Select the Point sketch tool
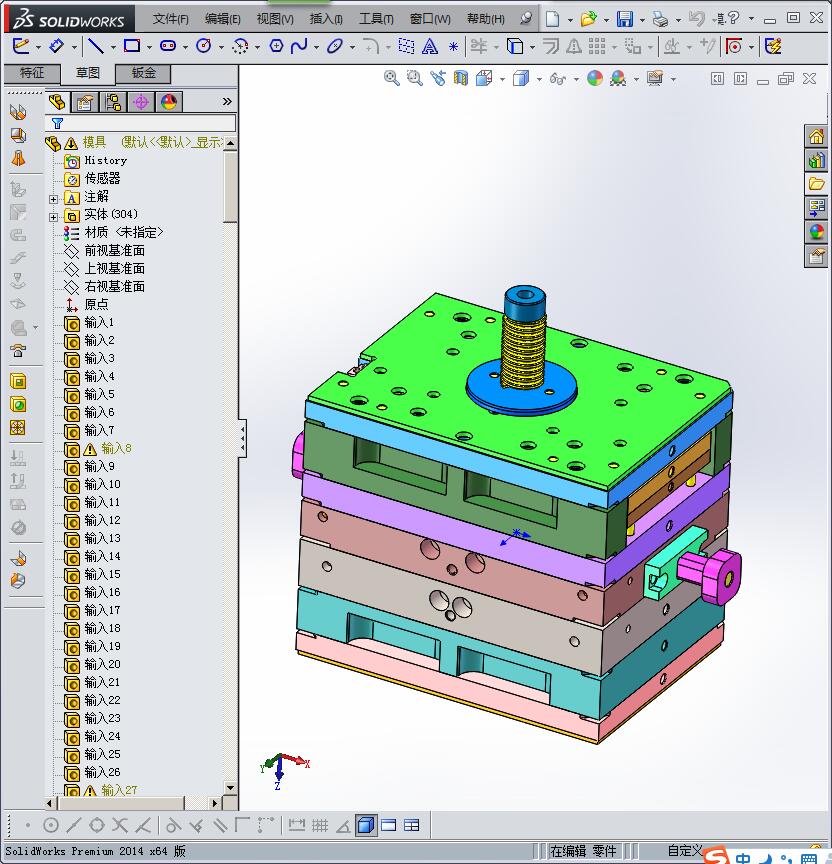Screen dimensions: 832x864 coord(453,47)
